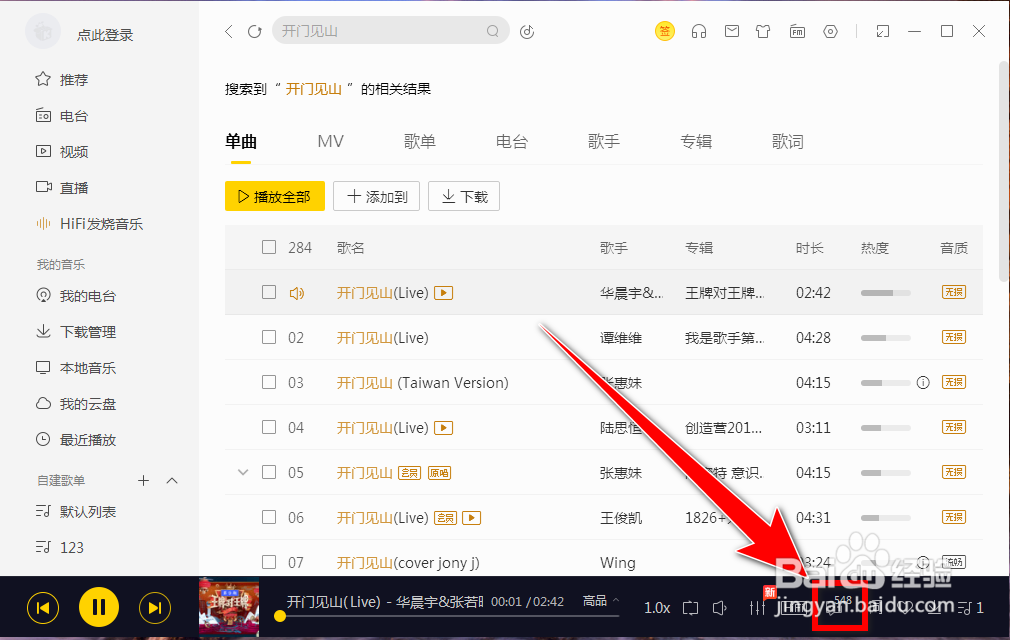Open the MV icon on song row 04
The image size is (1010, 640).
click(x=444, y=428)
